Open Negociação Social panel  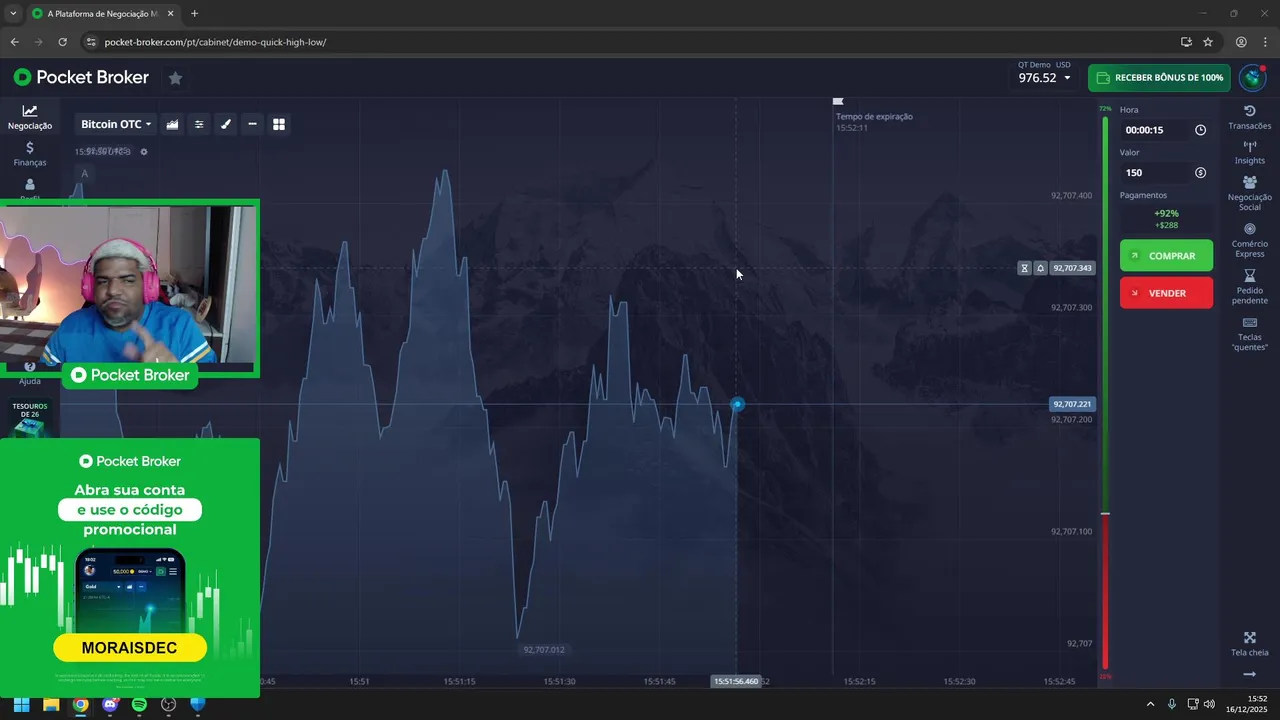pos(1249,193)
